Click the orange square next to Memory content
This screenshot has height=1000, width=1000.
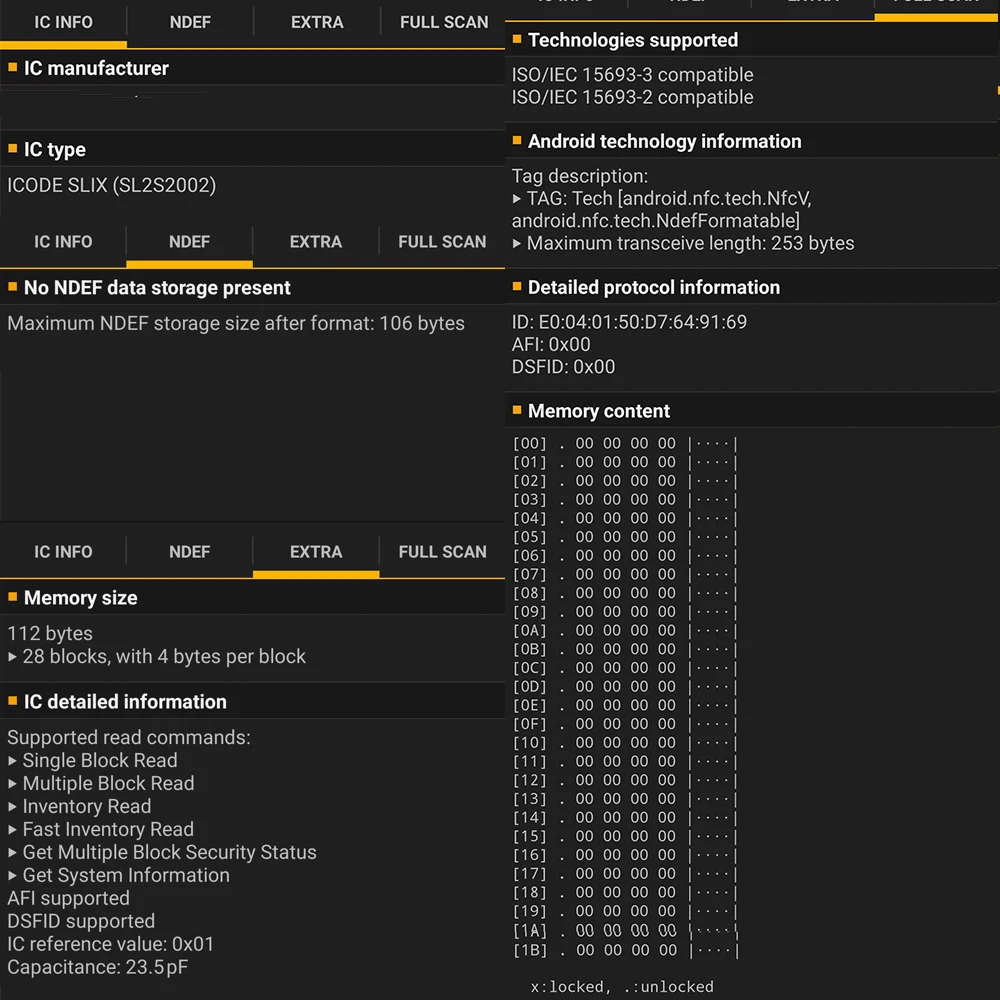pyautogui.click(x=517, y=410)
